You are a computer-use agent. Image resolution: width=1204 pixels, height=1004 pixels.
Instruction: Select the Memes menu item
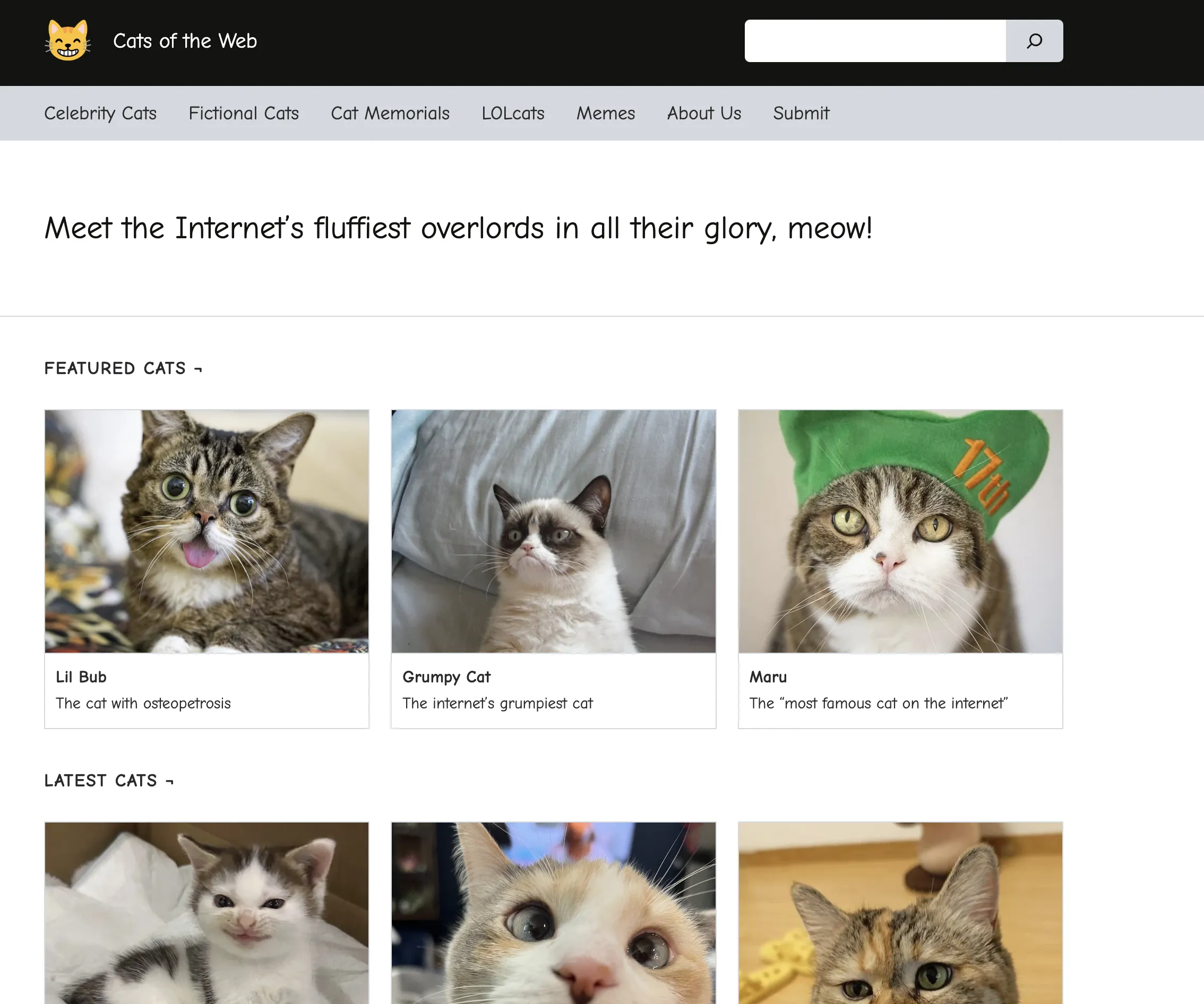point(605,113)
